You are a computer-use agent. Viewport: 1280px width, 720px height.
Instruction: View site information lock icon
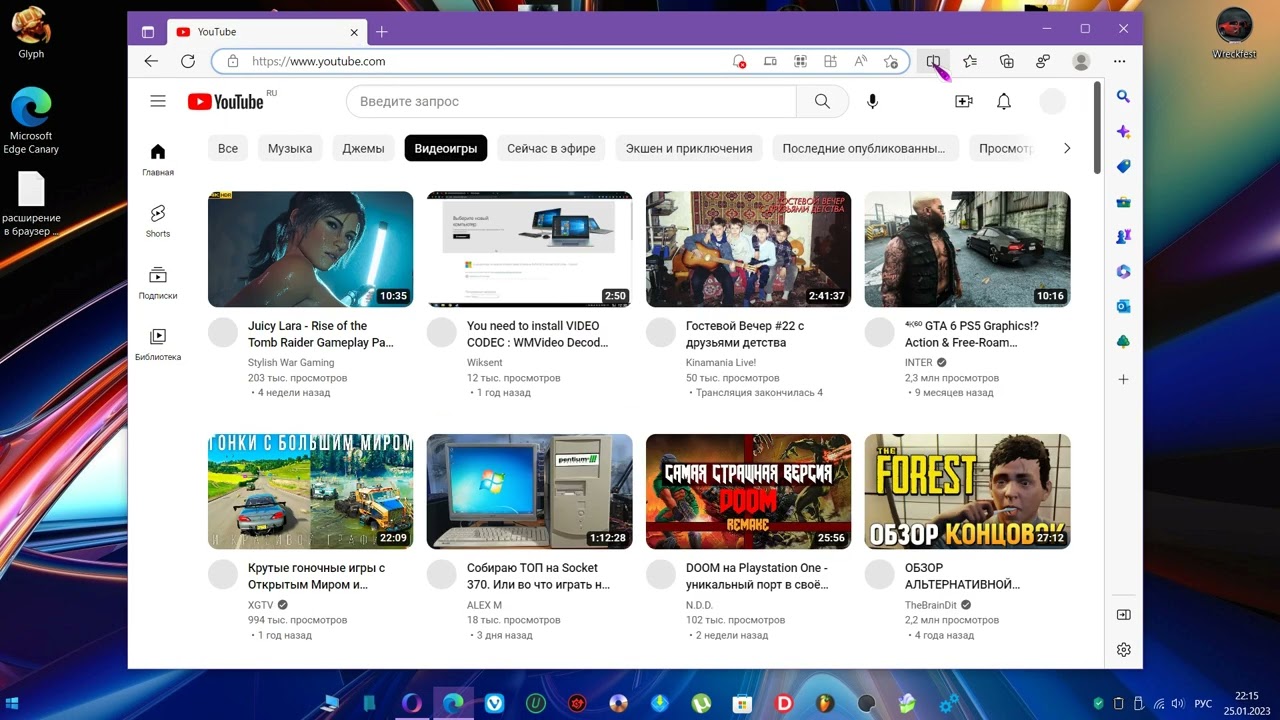(x=233, y=61)
